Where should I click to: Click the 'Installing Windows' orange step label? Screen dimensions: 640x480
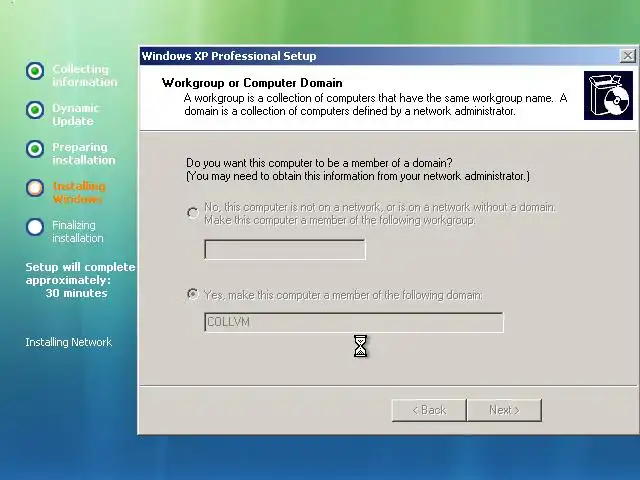click(x=79, y=192)
